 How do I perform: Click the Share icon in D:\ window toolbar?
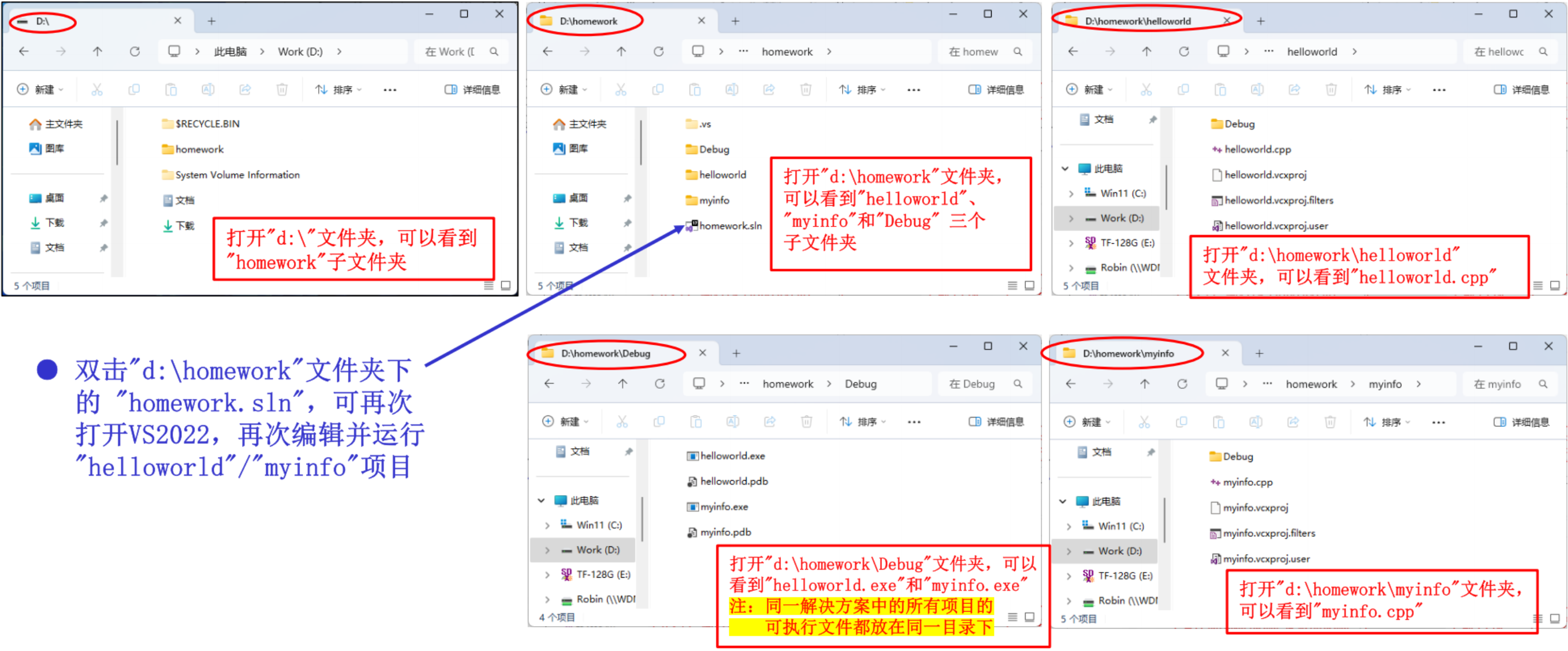[245, 90]
